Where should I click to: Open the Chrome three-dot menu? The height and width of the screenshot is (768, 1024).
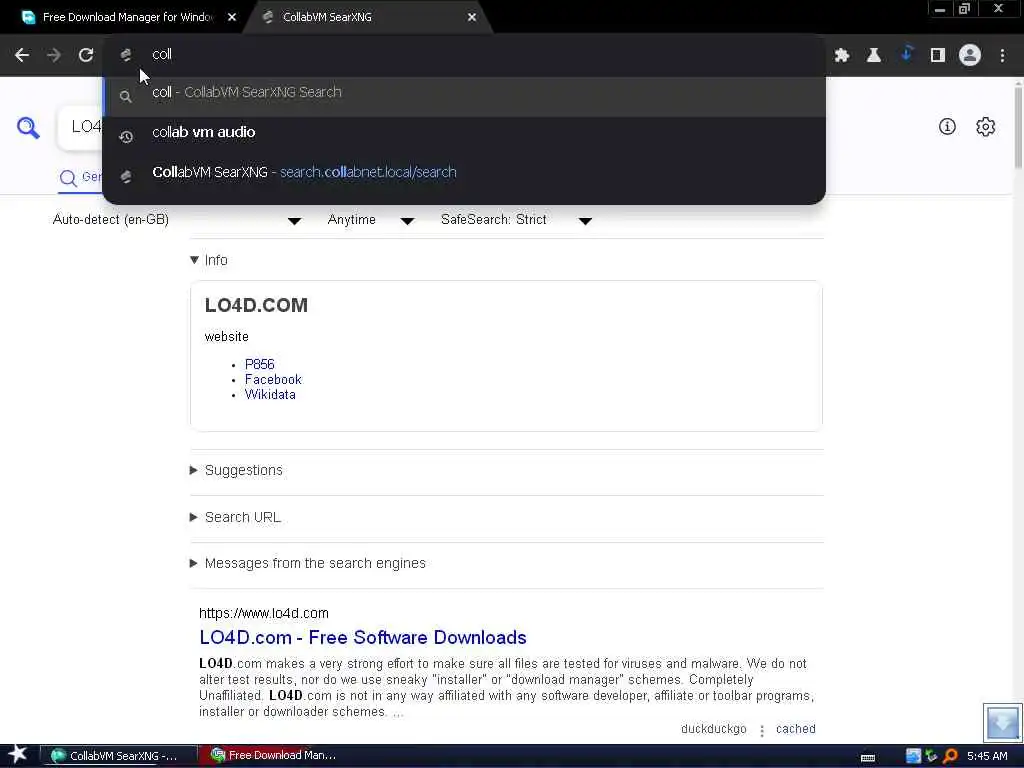point(1002,56)
